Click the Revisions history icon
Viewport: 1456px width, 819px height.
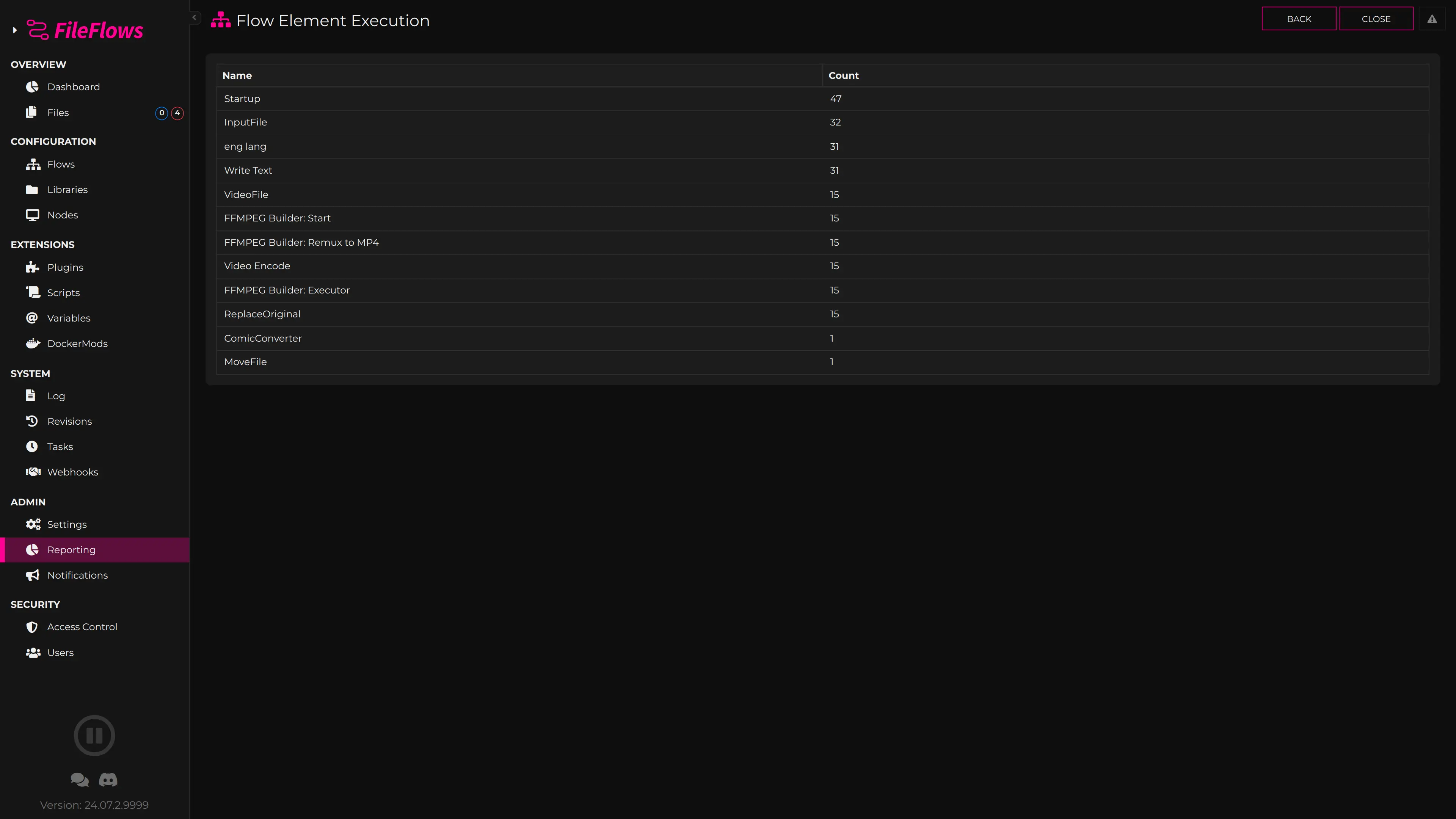coord(32,421)
